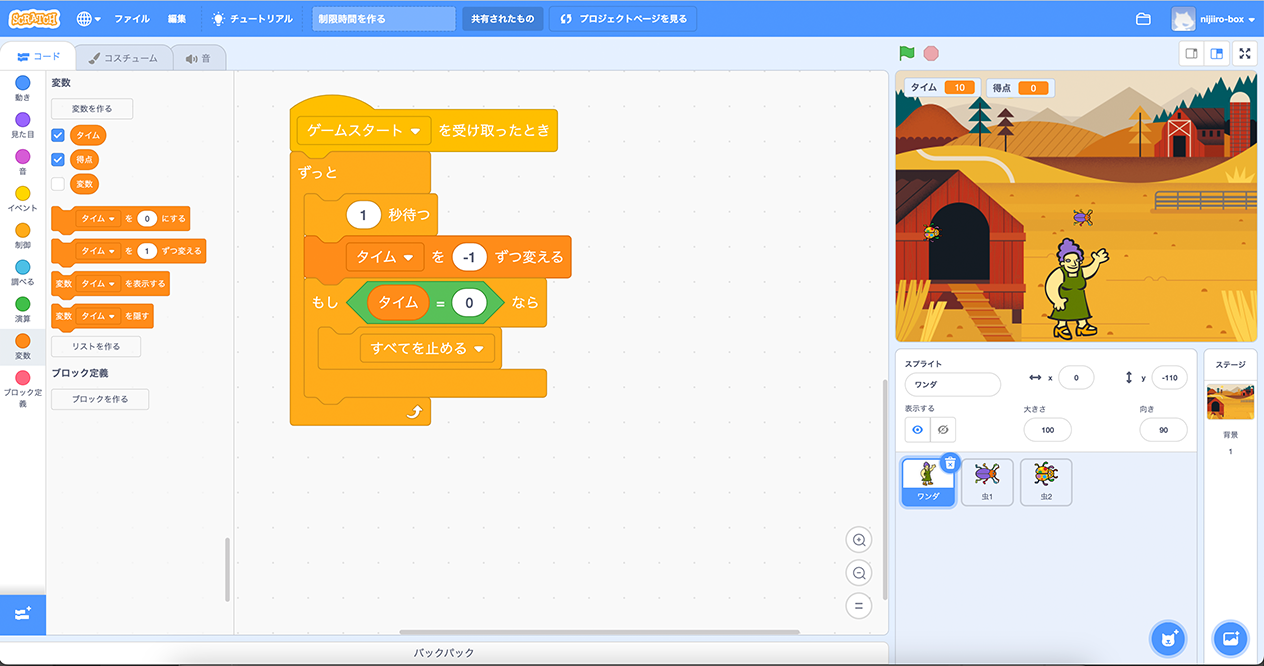The width and height of the screenshot is (1264, 666).
Task: Zoom in on the code workspace
Action: 857,540
